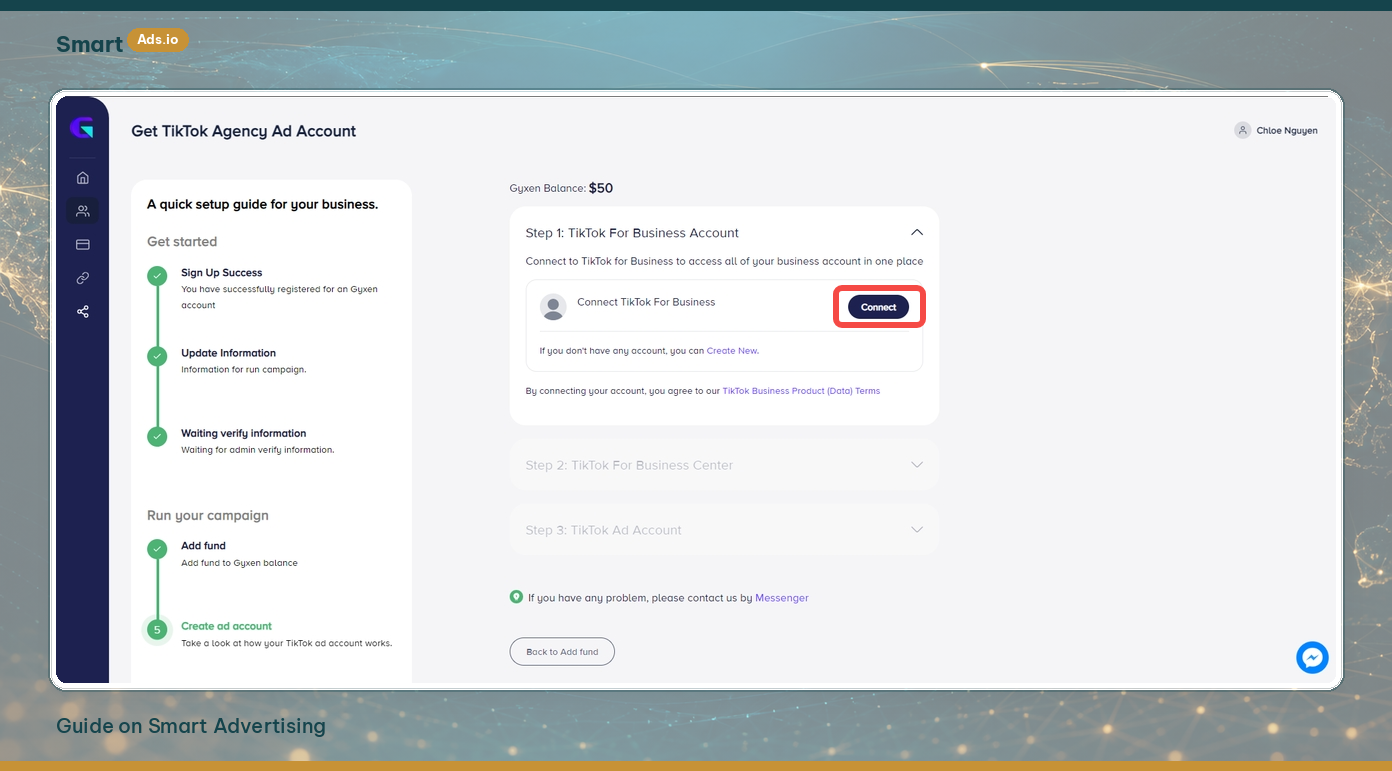Open the Create New link
This screenshot has height=771, width=1392.
click(x=732, y=351)
